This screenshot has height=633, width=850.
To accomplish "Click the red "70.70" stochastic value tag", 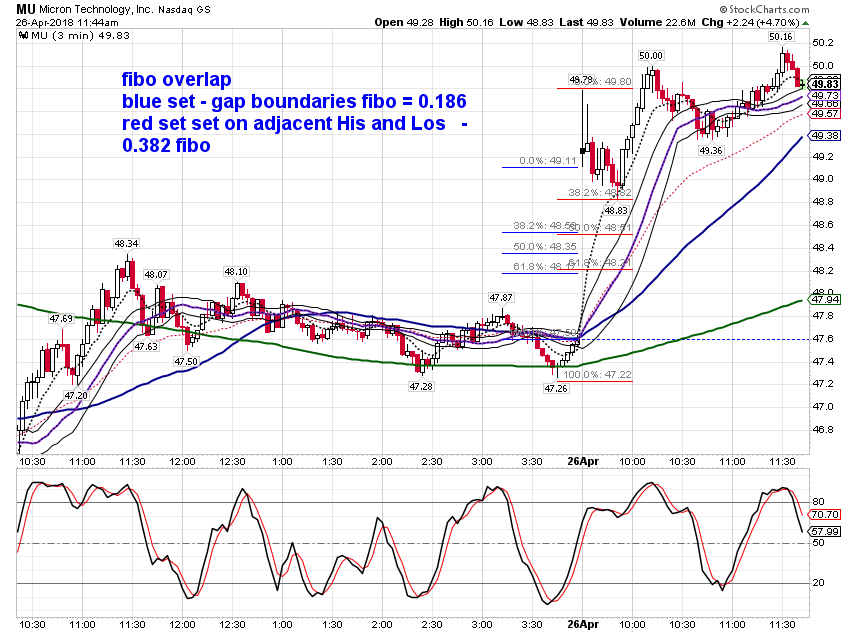I will pyautogui.click(x=826, y=514).
